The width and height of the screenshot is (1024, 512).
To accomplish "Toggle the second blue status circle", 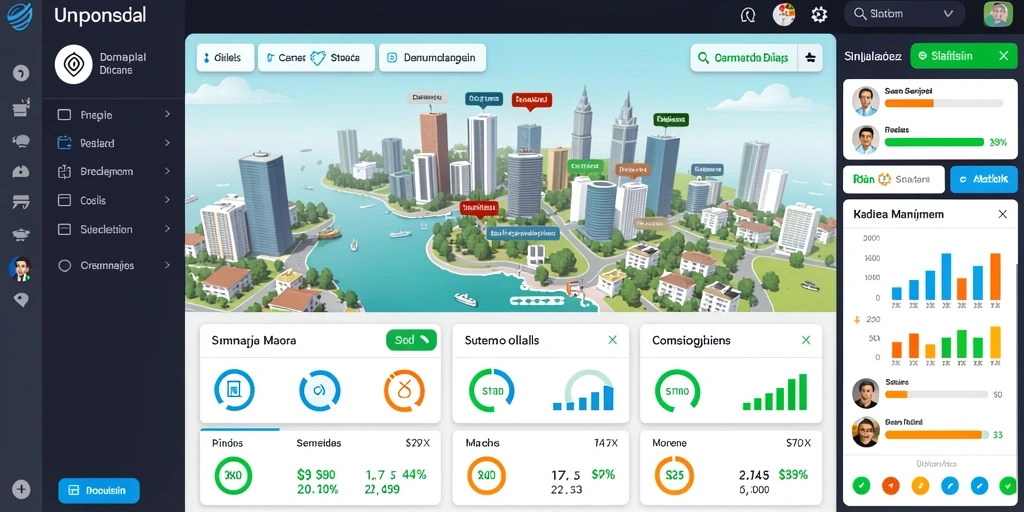I will click(980, 485).
